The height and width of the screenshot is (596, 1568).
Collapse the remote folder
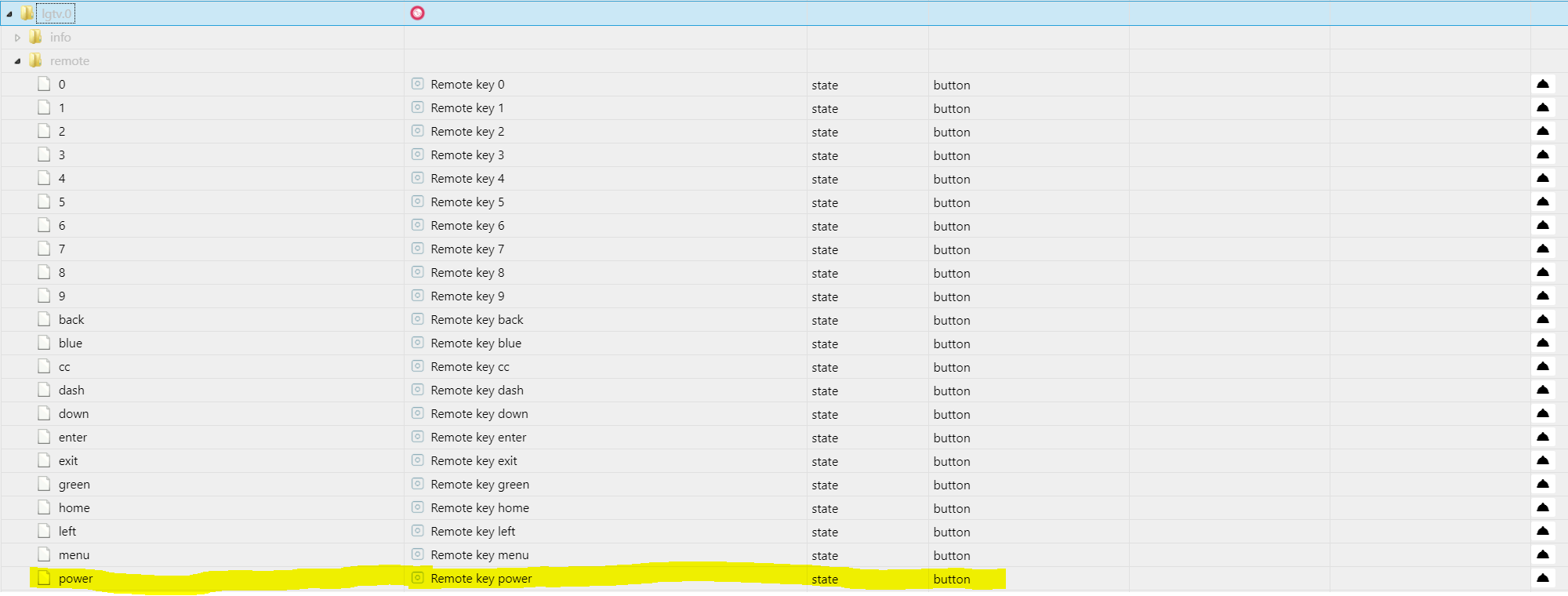pyautogui.click(x=17, y=61)
